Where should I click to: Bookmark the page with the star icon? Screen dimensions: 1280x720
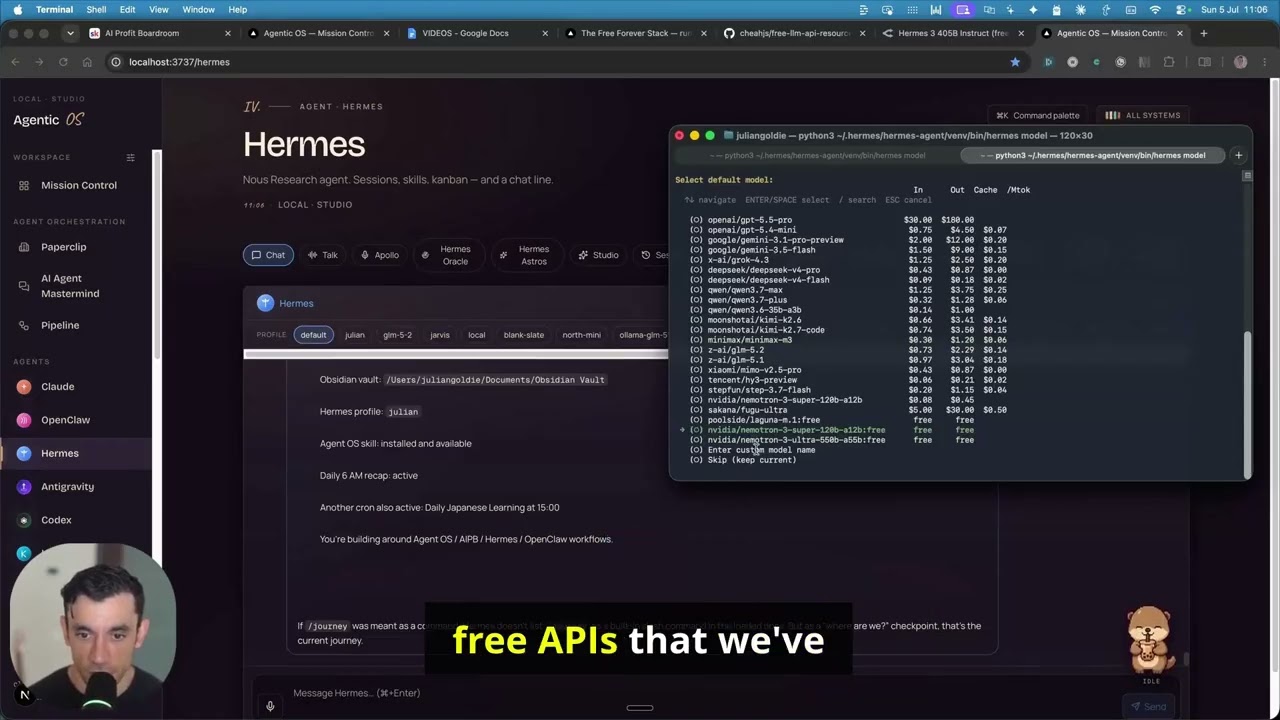pyautogui.click(x=1015, y=62)
